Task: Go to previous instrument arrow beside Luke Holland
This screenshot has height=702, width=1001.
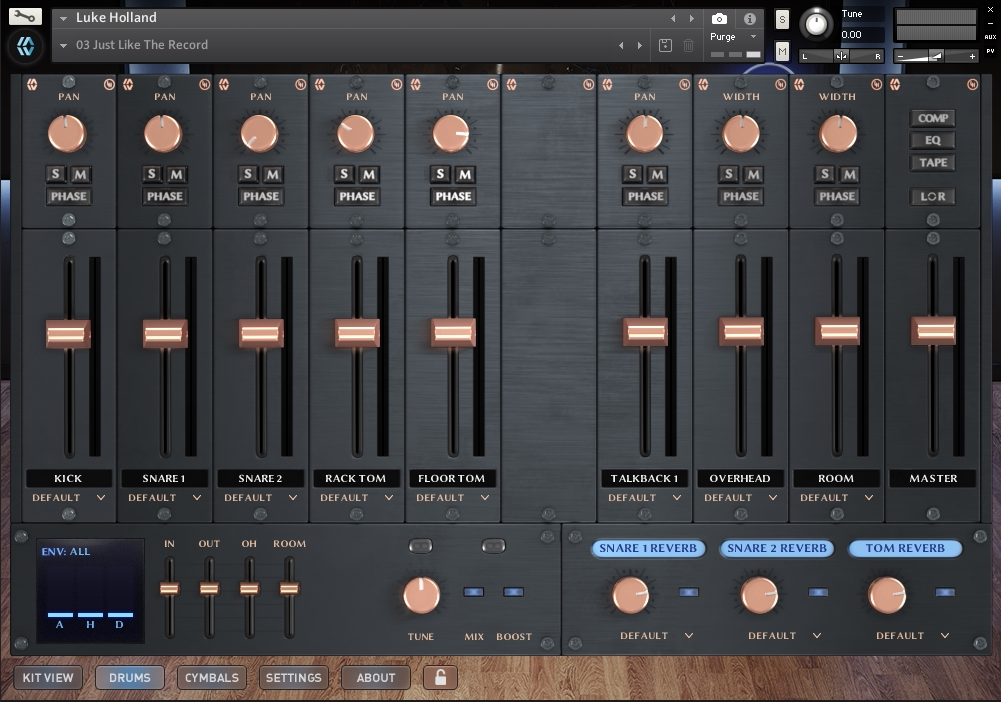Action: click(673, 19)
